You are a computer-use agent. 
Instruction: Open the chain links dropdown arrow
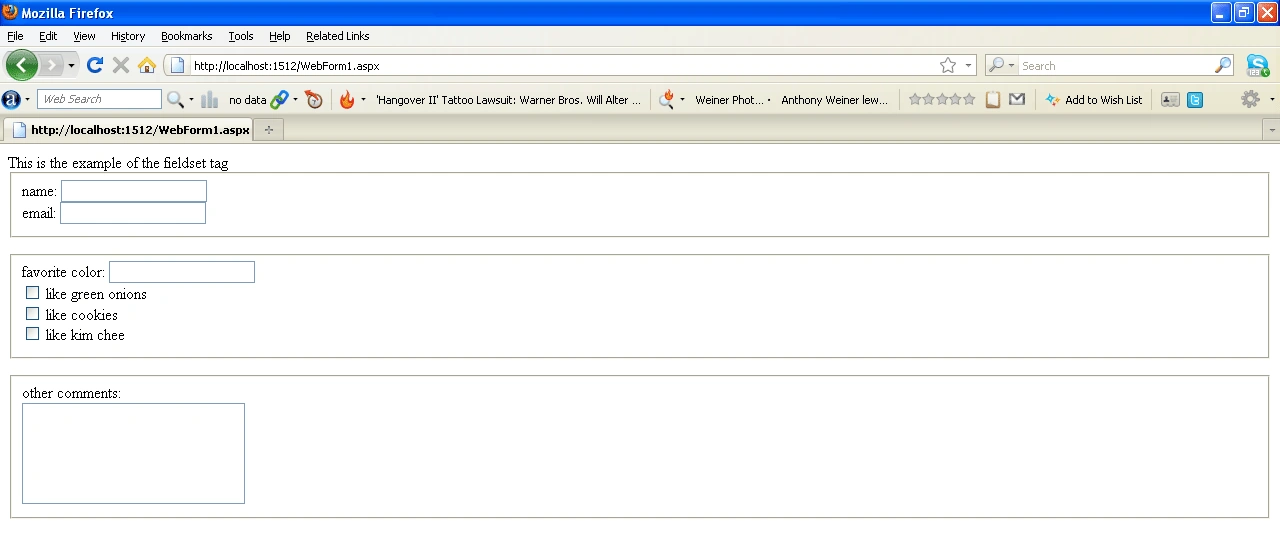(x=295, y=100)
